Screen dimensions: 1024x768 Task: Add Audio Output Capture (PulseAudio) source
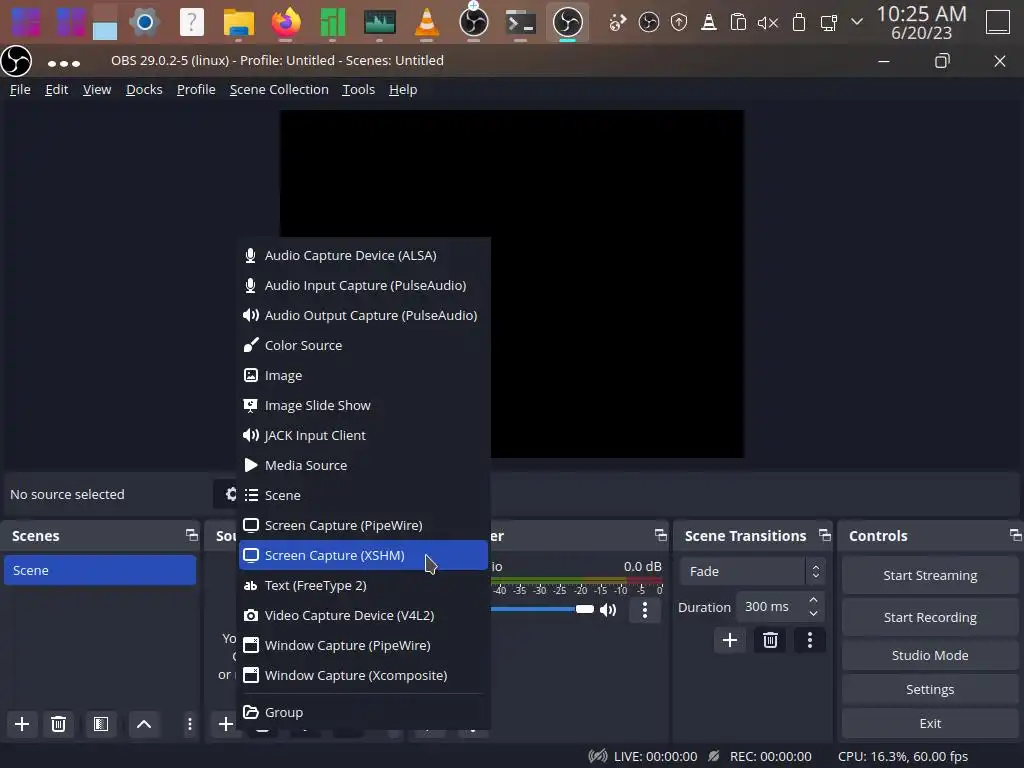coord(363,315)
